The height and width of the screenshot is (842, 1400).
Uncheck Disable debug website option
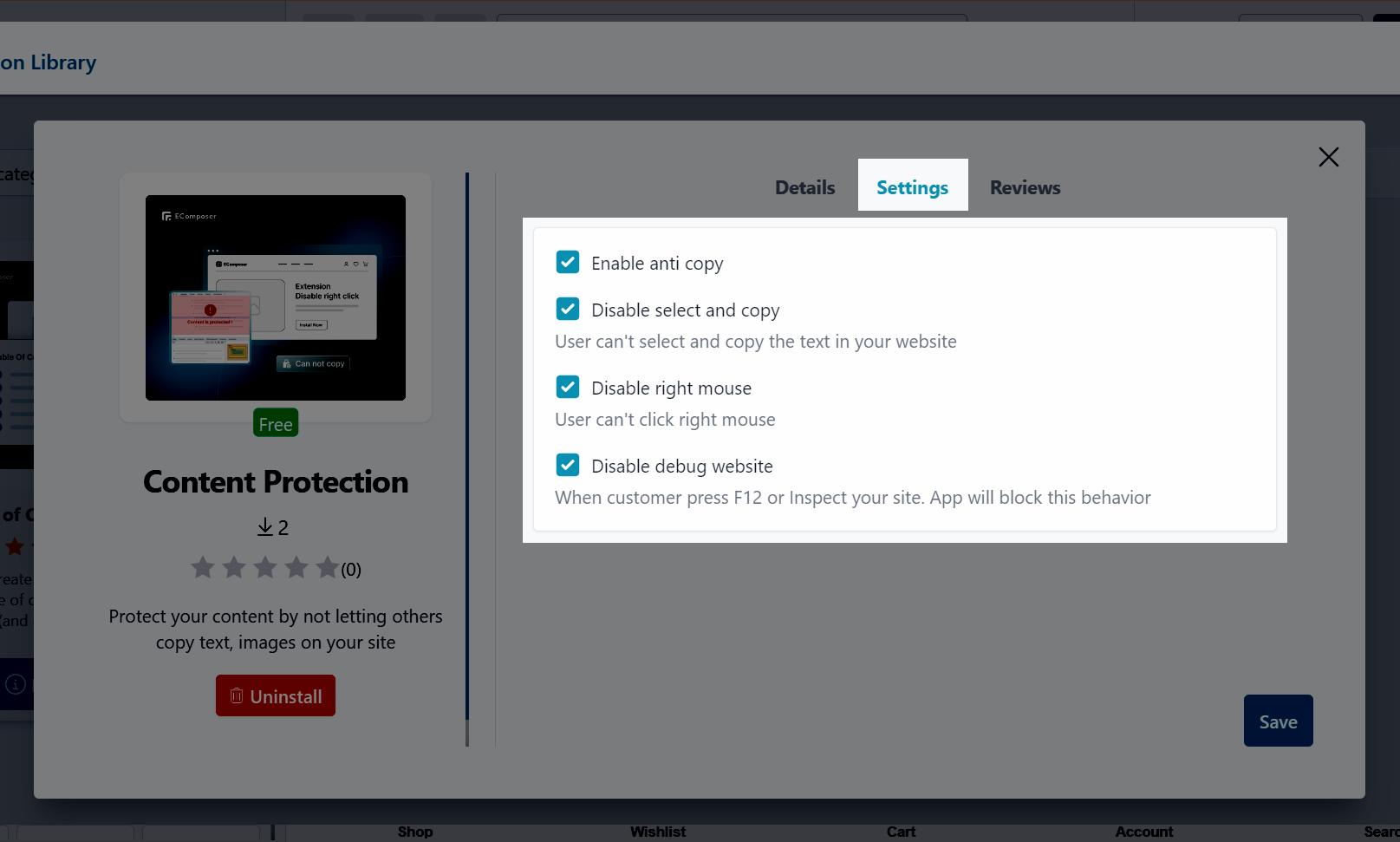point(568,465)
